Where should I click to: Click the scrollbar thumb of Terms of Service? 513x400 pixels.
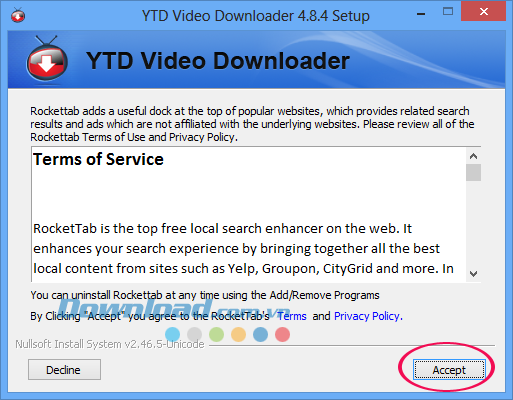click(473, 172)
